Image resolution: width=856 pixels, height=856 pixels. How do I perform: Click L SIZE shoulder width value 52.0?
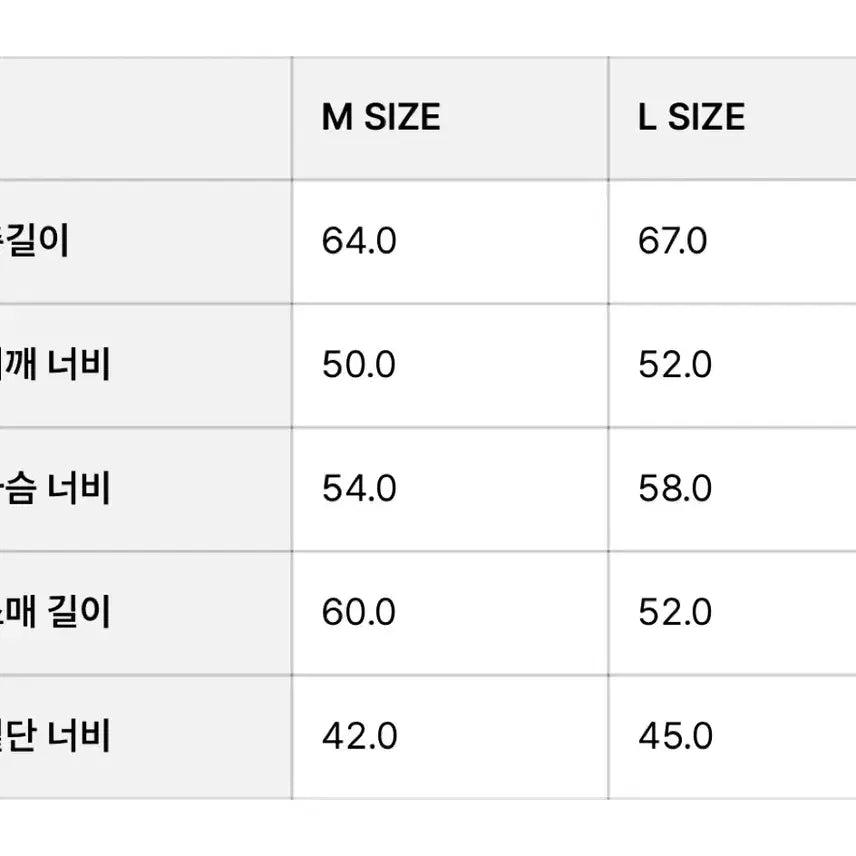[675, 365]
